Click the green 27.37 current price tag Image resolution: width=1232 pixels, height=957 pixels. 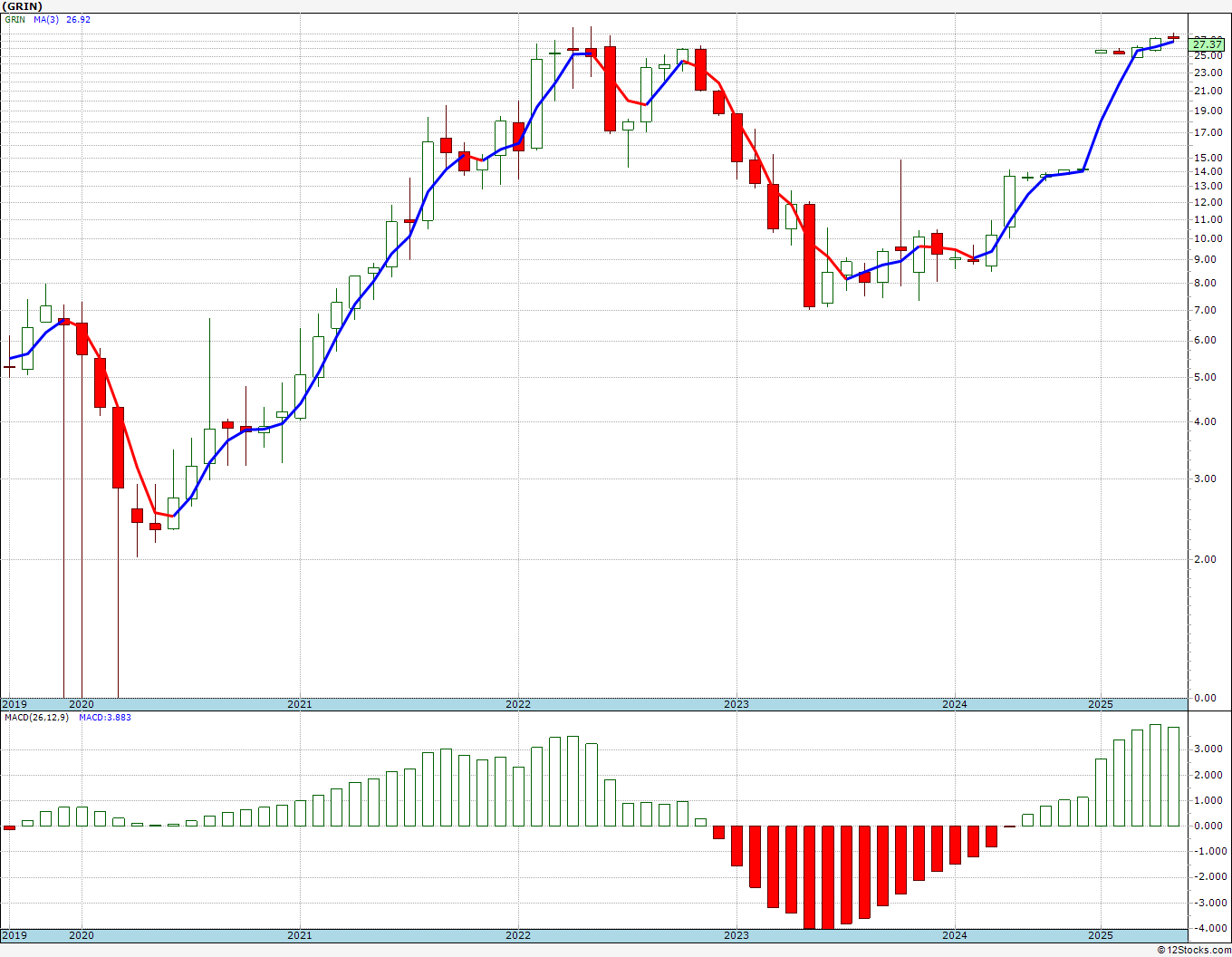1208,44
